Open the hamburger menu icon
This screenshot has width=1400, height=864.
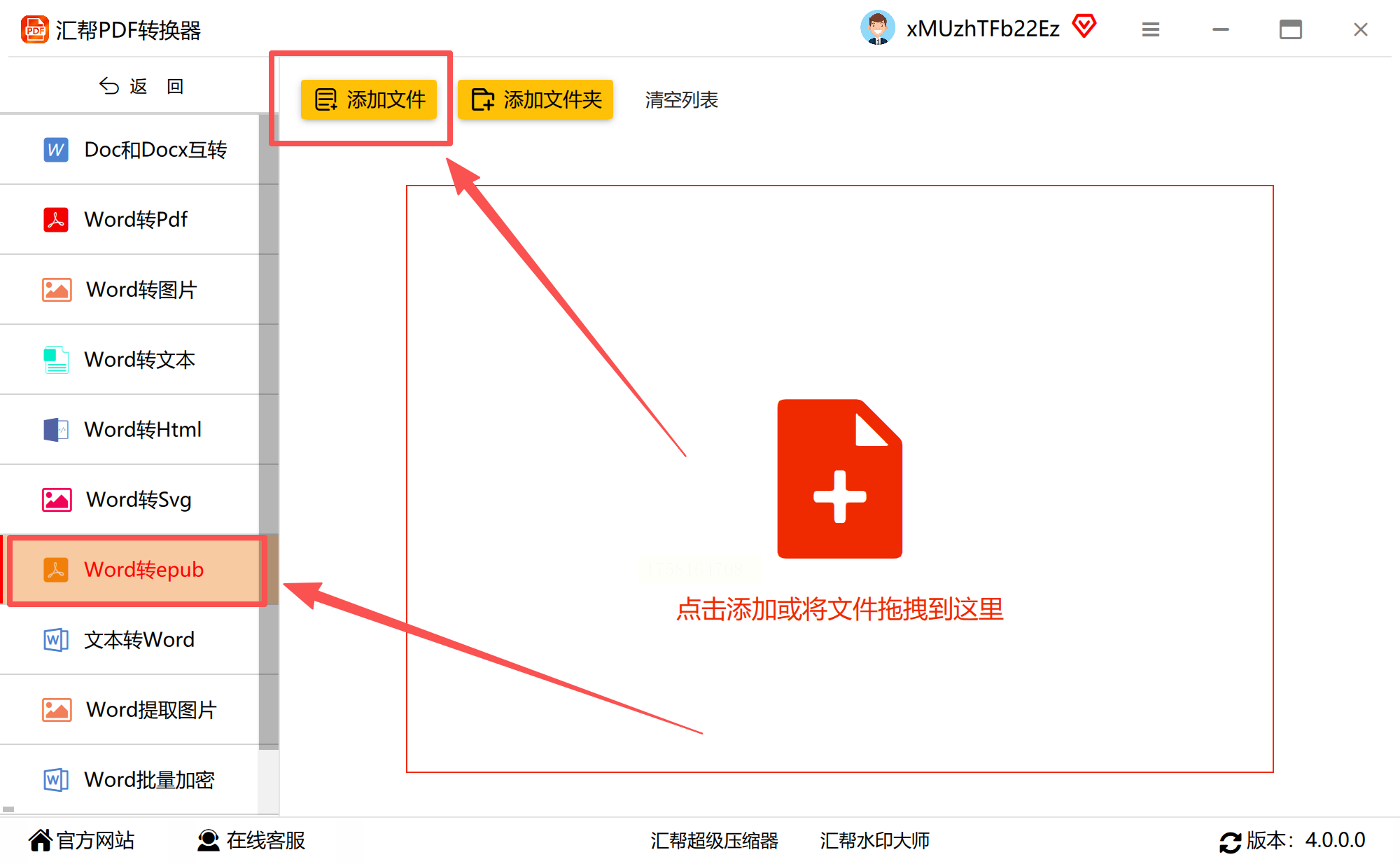[1151, 29]
